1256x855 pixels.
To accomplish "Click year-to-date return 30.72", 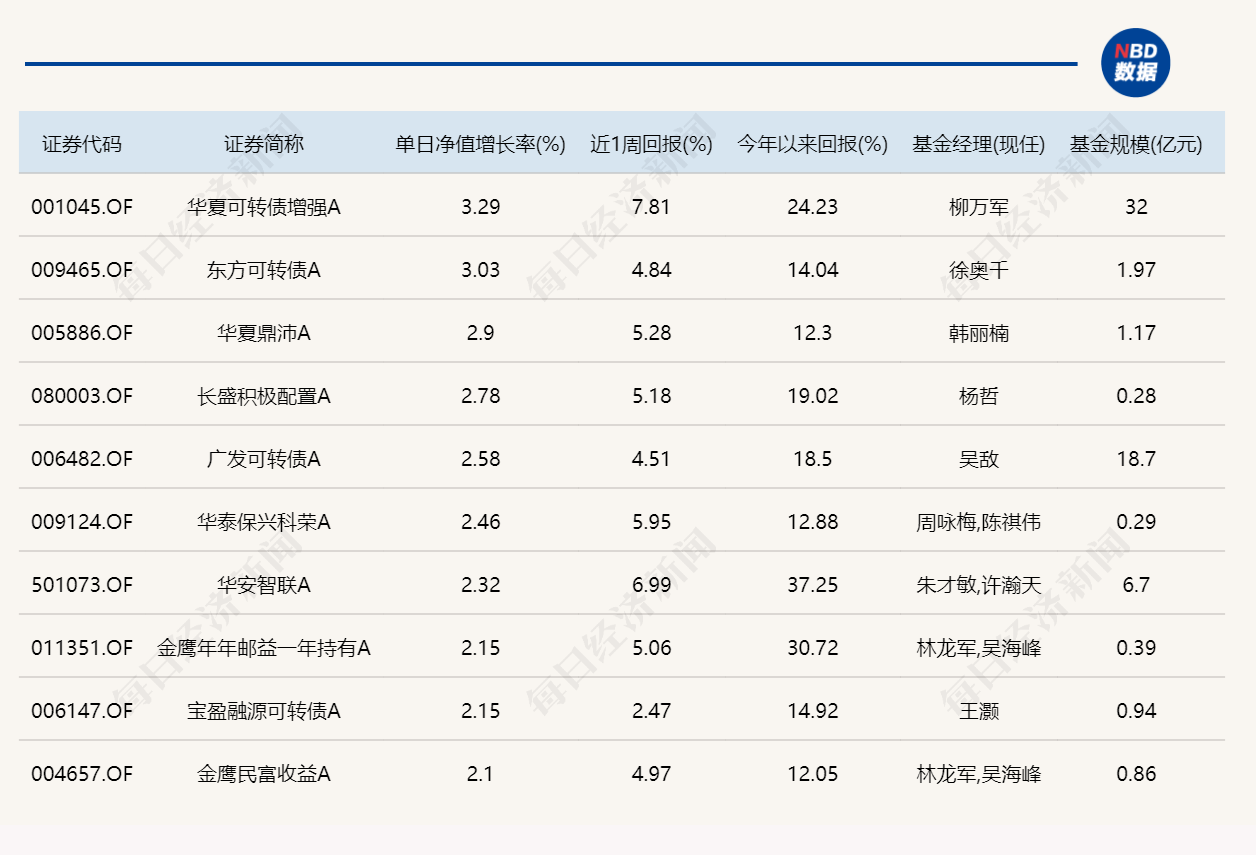I will [813, 648].
